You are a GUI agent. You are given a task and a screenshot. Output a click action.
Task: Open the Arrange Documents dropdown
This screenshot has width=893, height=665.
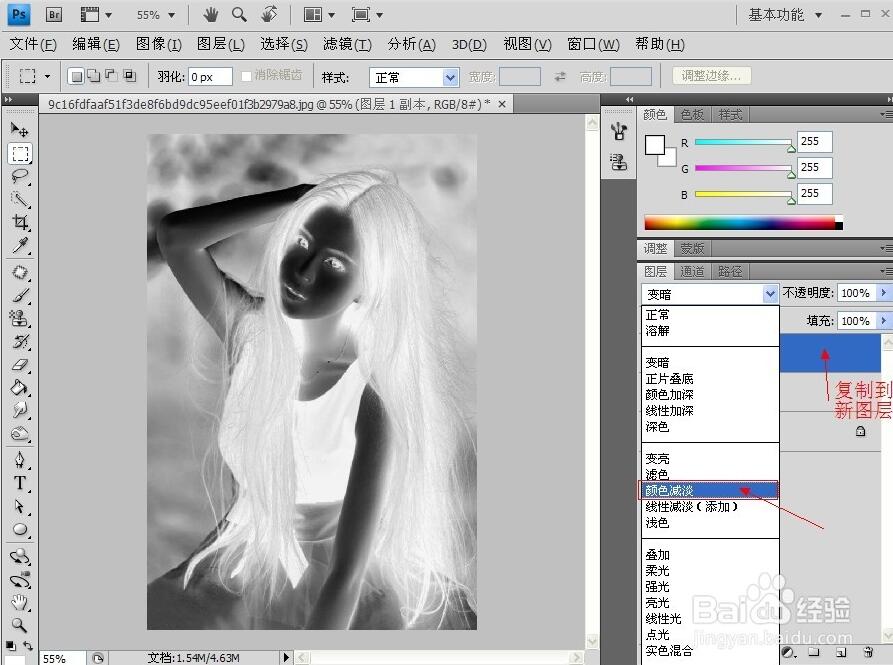pos(319,15)
